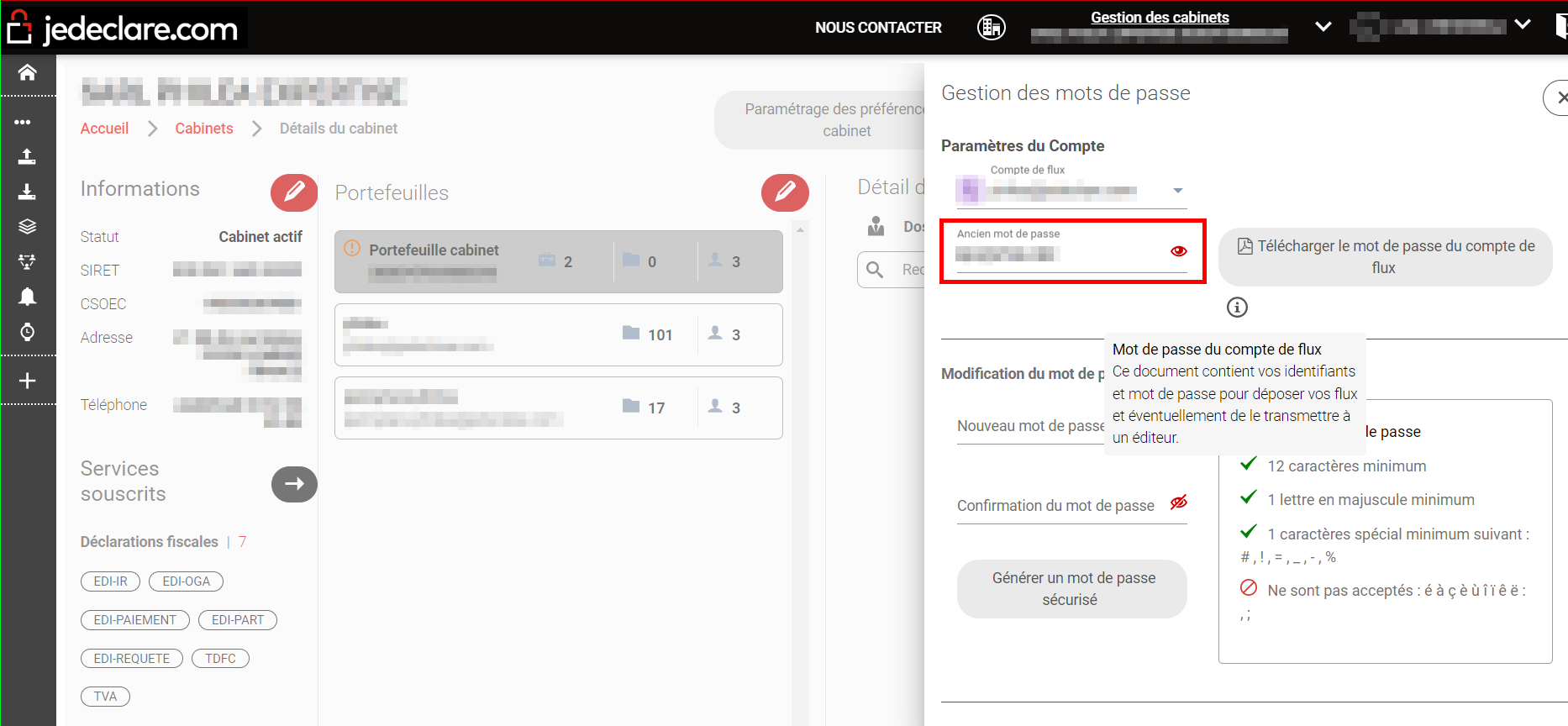
Task: Click the info icon below the download button
Action: [1237, 308]
